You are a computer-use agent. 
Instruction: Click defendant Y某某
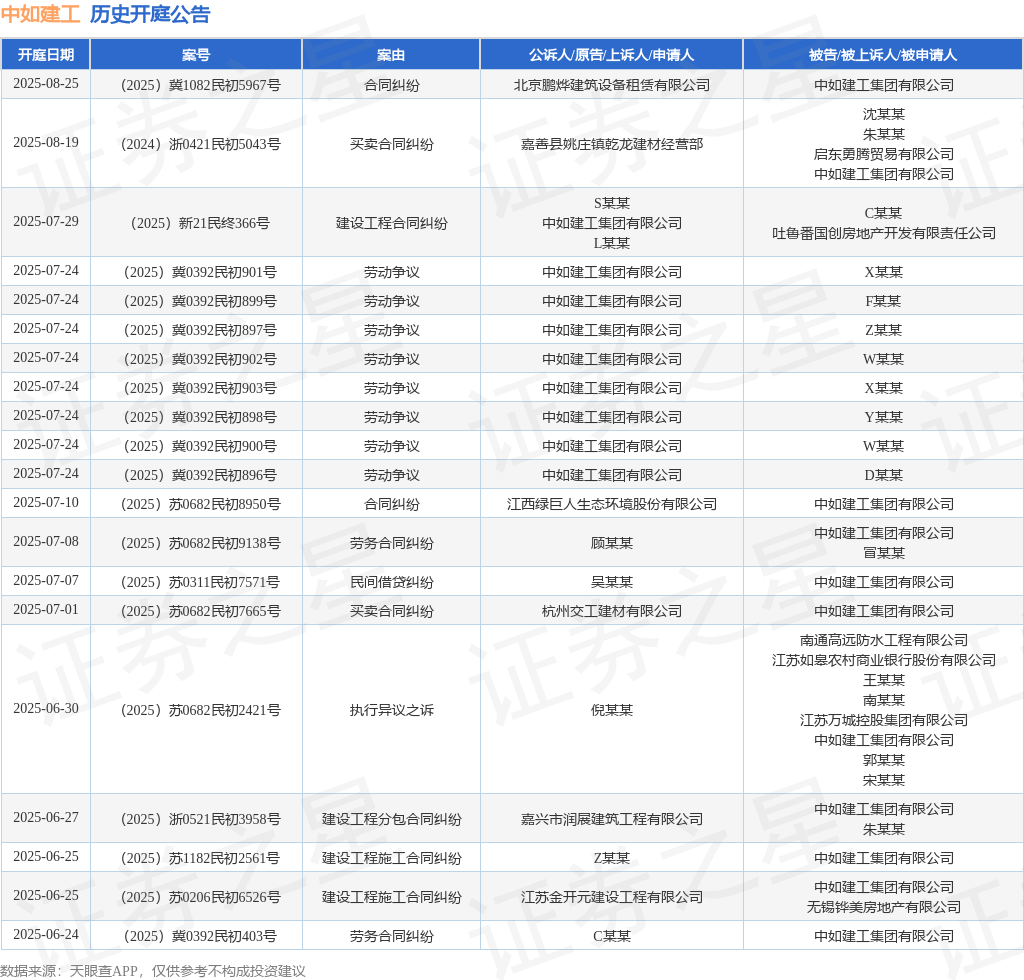click(883, 417)
